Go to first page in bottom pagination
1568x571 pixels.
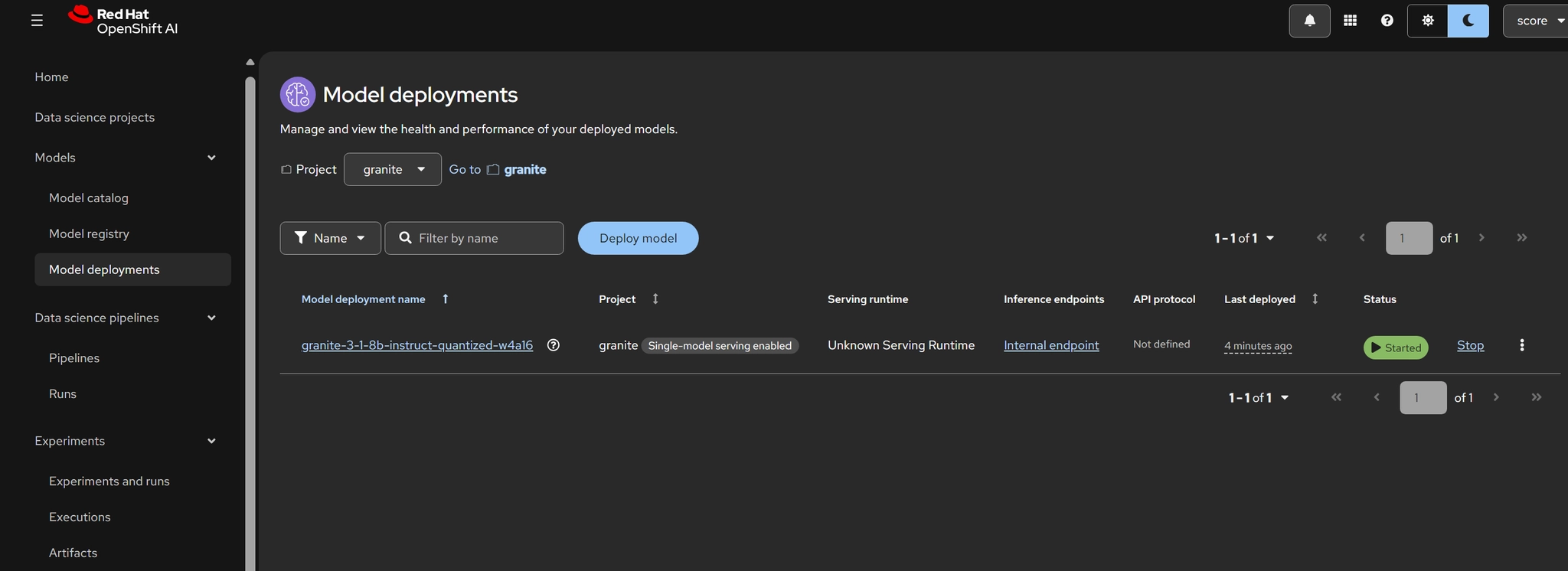(1336, 398)
